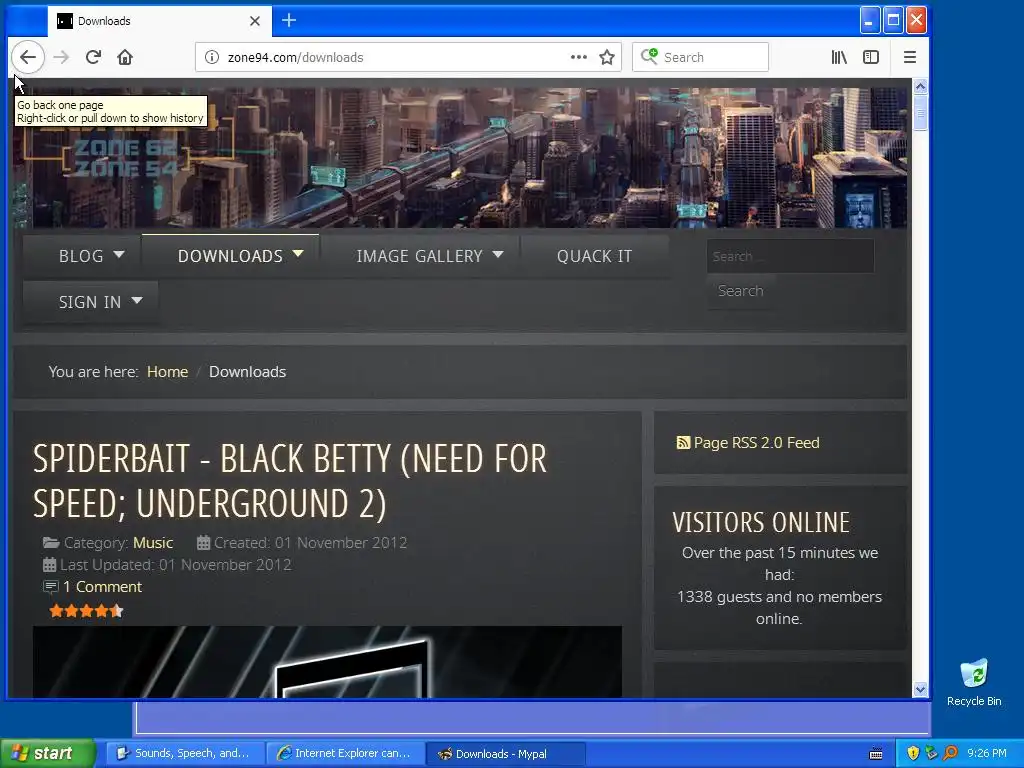Show site information for zone94.com

coord(212,57)
